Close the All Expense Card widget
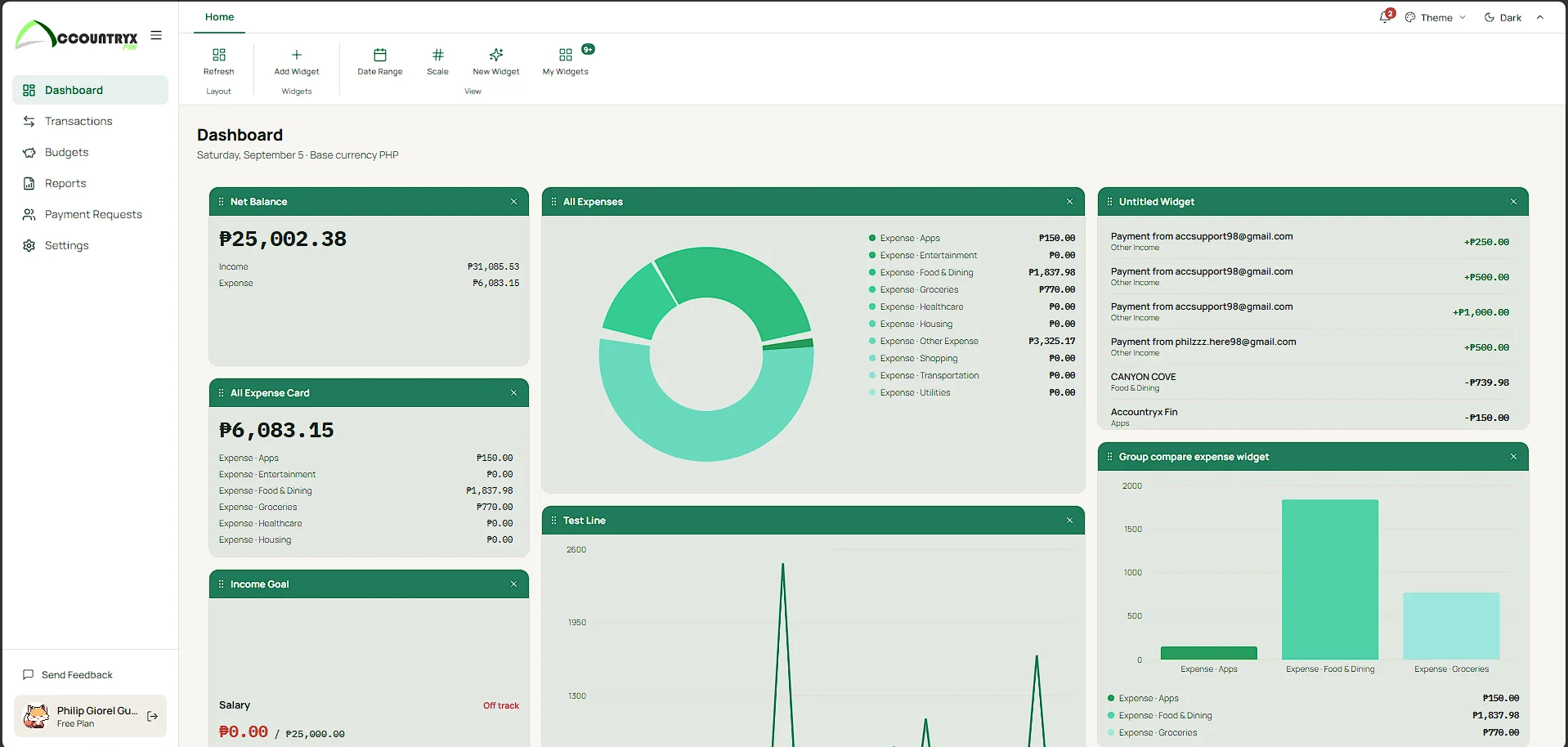 pos(514,393)
